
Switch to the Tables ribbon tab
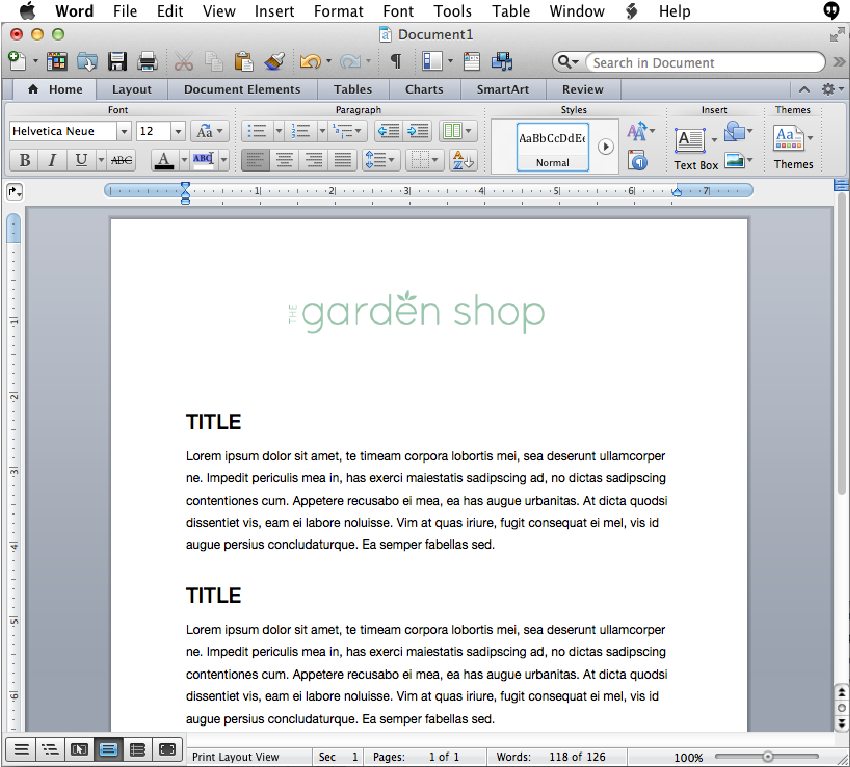tap(353, 89)
